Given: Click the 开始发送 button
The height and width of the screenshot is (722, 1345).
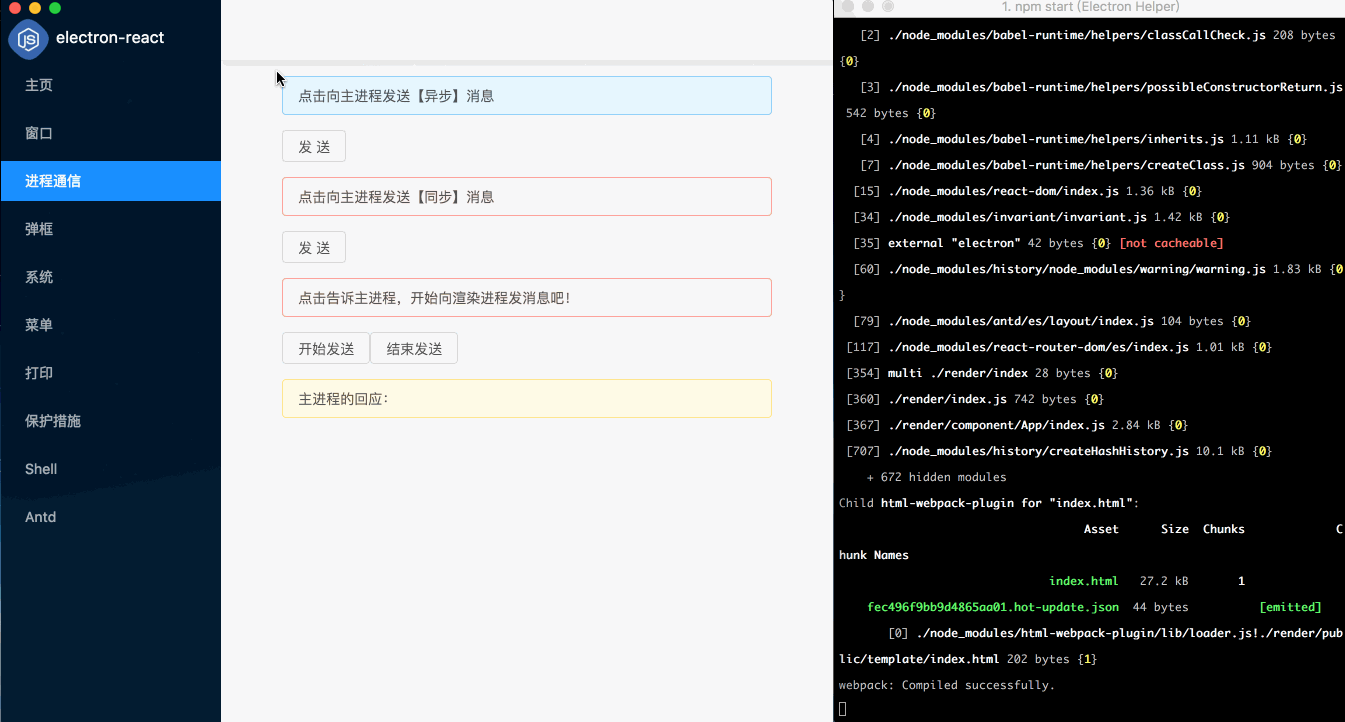Looking at the screenshot, I should [x=326, y=348].
